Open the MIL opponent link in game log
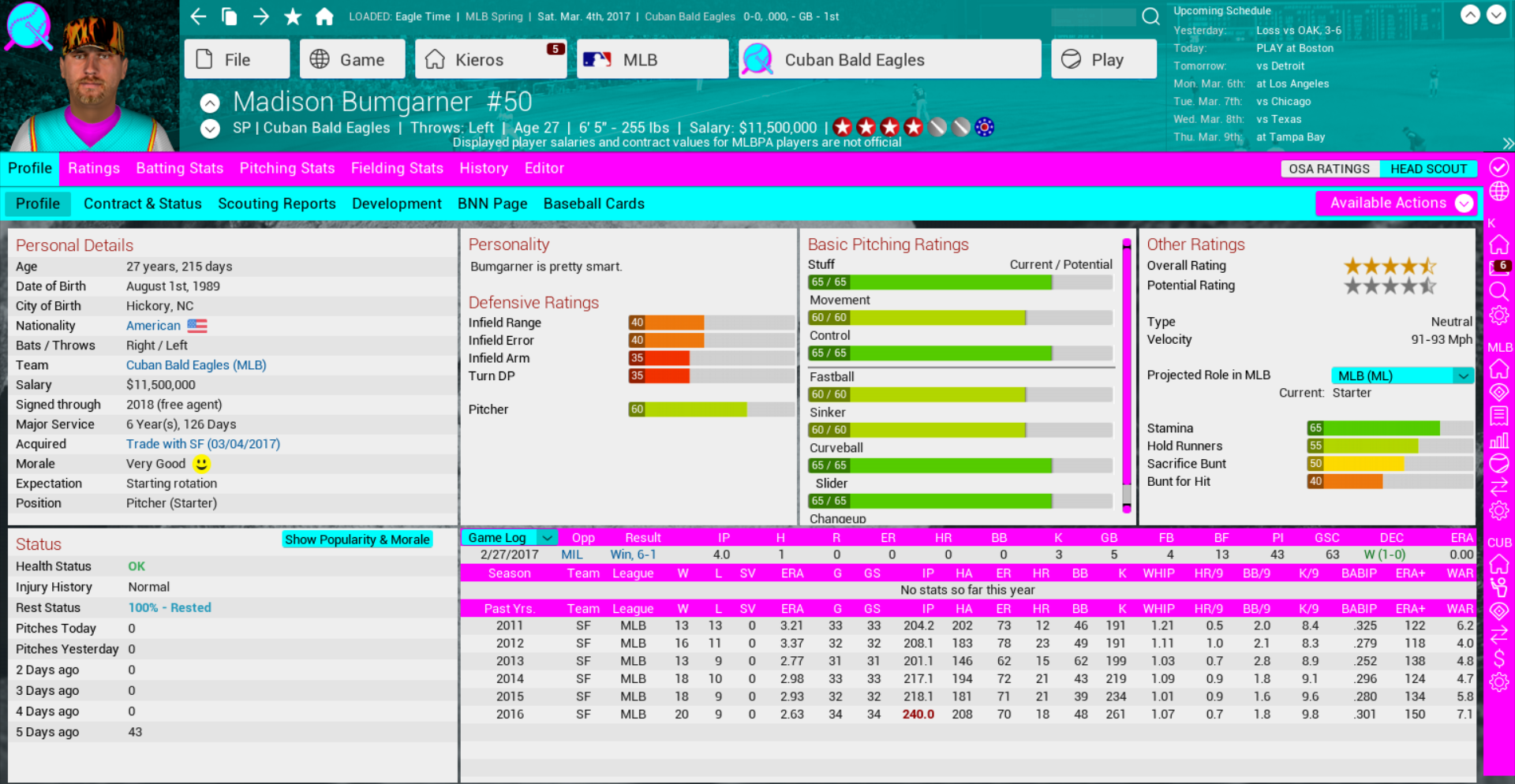This screenshot has height=784, width=1515. 572,554
